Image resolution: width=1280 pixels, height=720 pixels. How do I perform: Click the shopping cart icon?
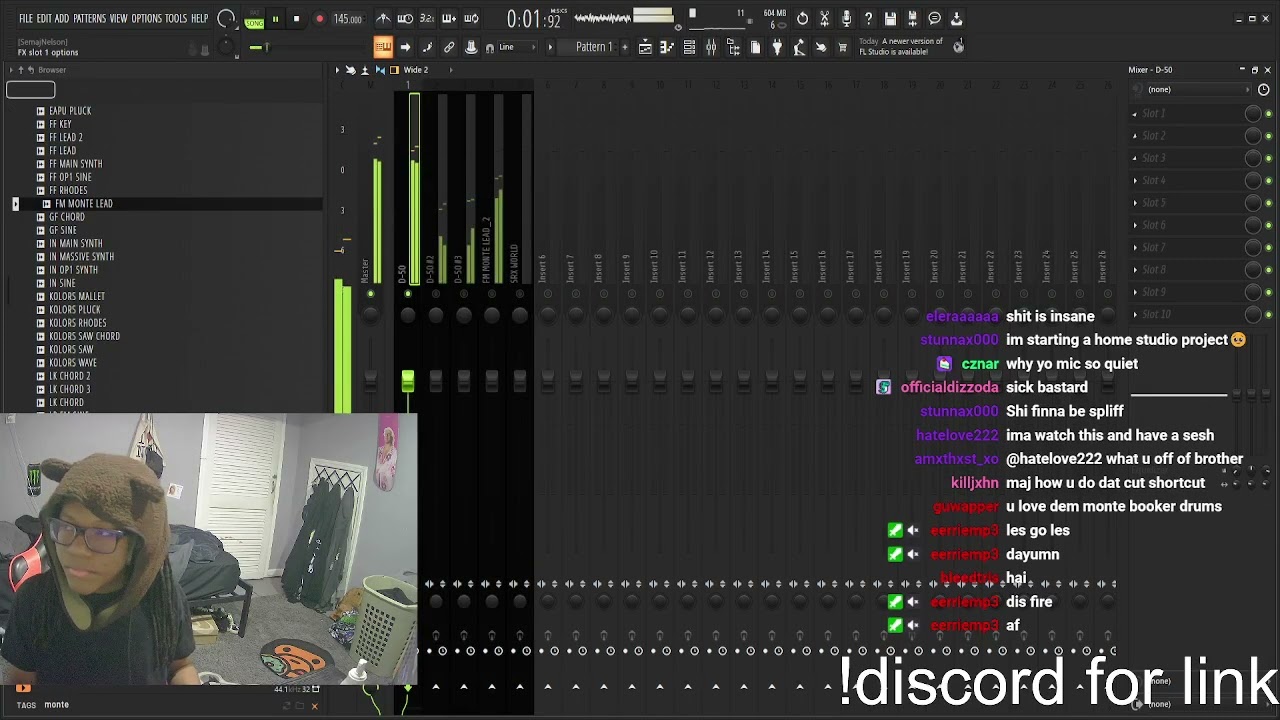842,47
